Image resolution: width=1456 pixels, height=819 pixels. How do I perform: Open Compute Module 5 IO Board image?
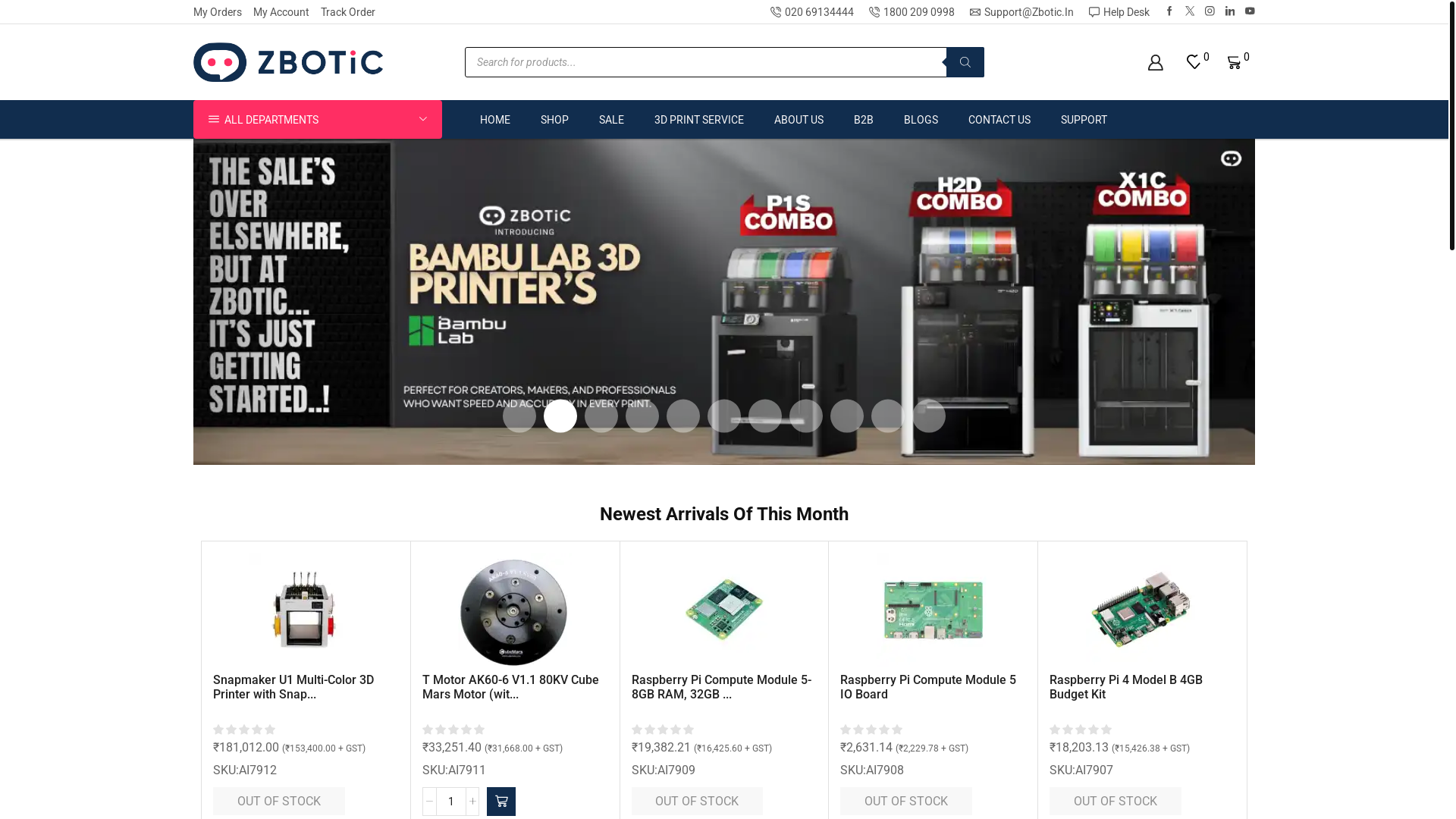933,611
